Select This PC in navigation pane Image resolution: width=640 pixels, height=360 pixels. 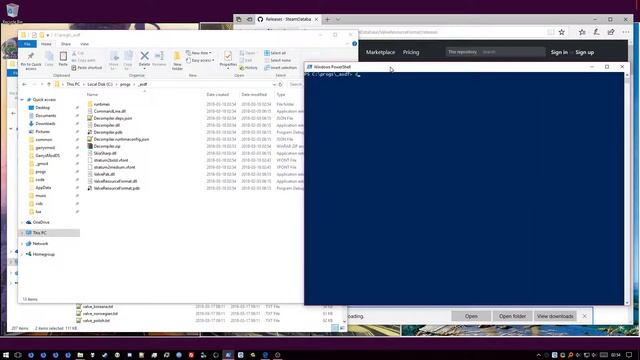pyautogui.click(x=40, y=233)
